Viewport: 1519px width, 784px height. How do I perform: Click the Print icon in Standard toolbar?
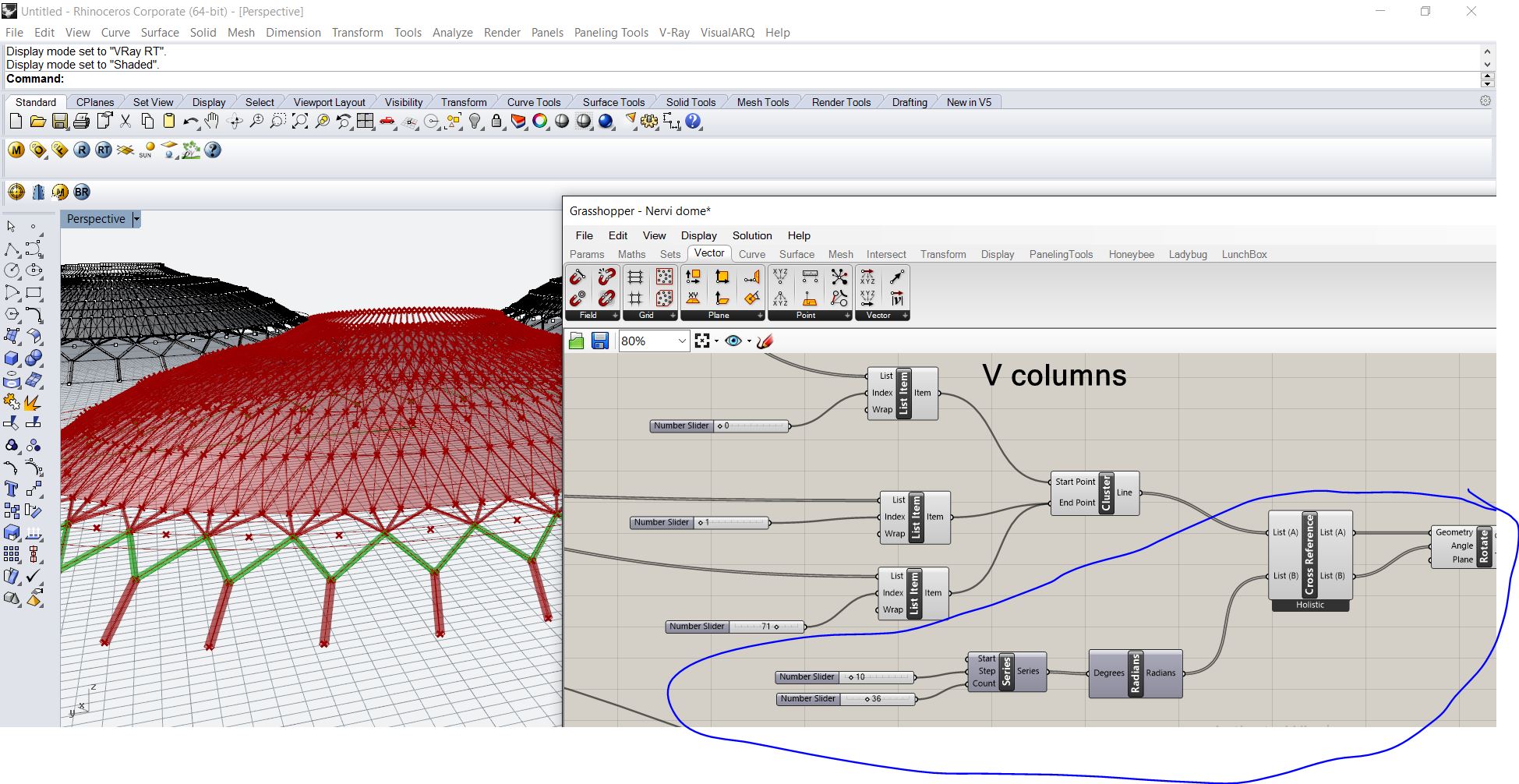tap(81, 122)
